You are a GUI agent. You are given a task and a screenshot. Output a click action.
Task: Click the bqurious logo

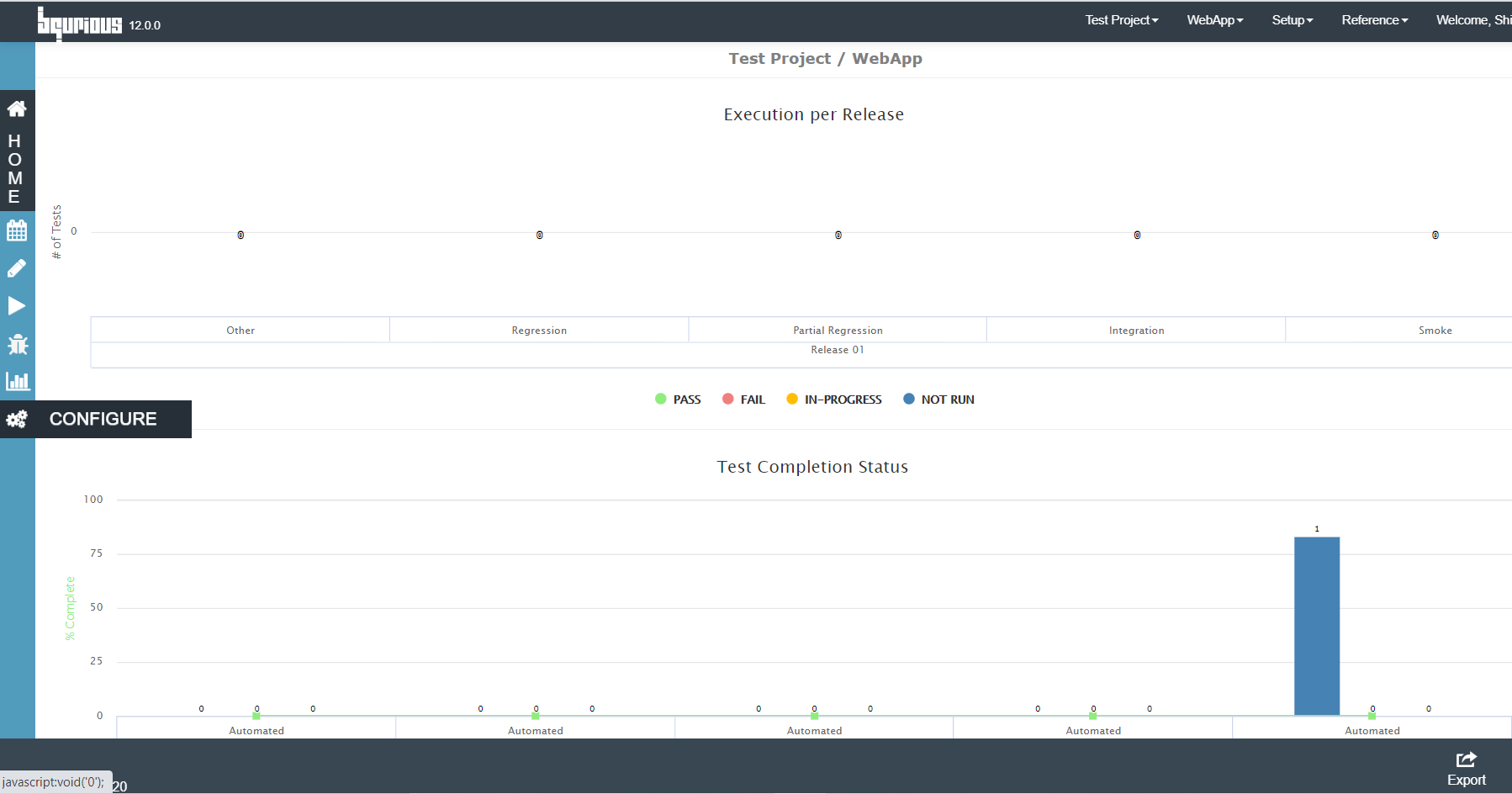[80, 23]
